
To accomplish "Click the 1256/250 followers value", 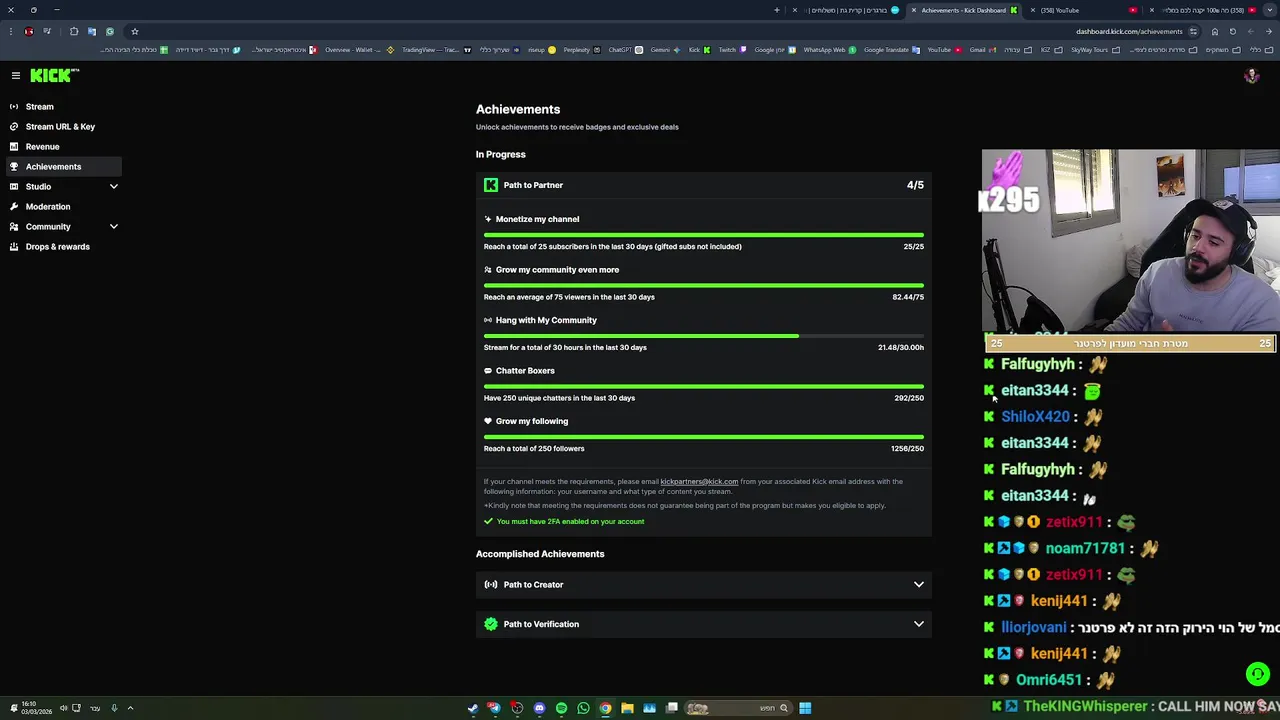I will (x=907, y=448).
